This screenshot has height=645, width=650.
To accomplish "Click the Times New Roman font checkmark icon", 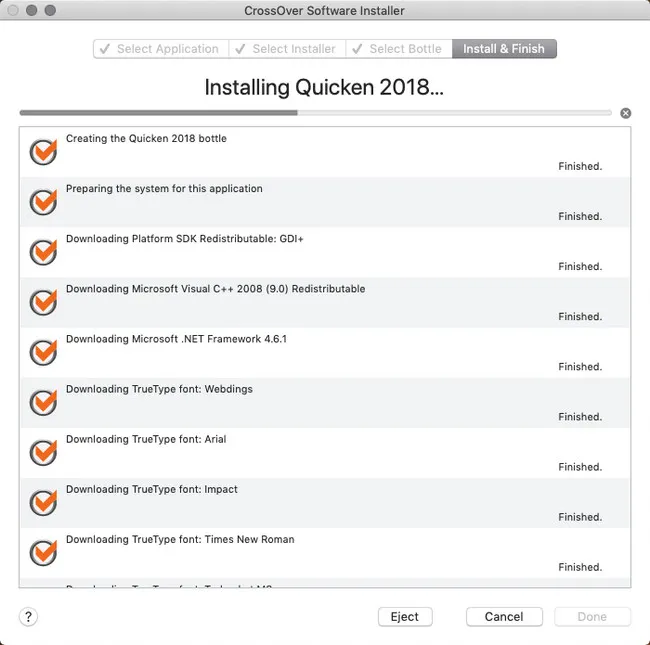I will tap(43, 552).
